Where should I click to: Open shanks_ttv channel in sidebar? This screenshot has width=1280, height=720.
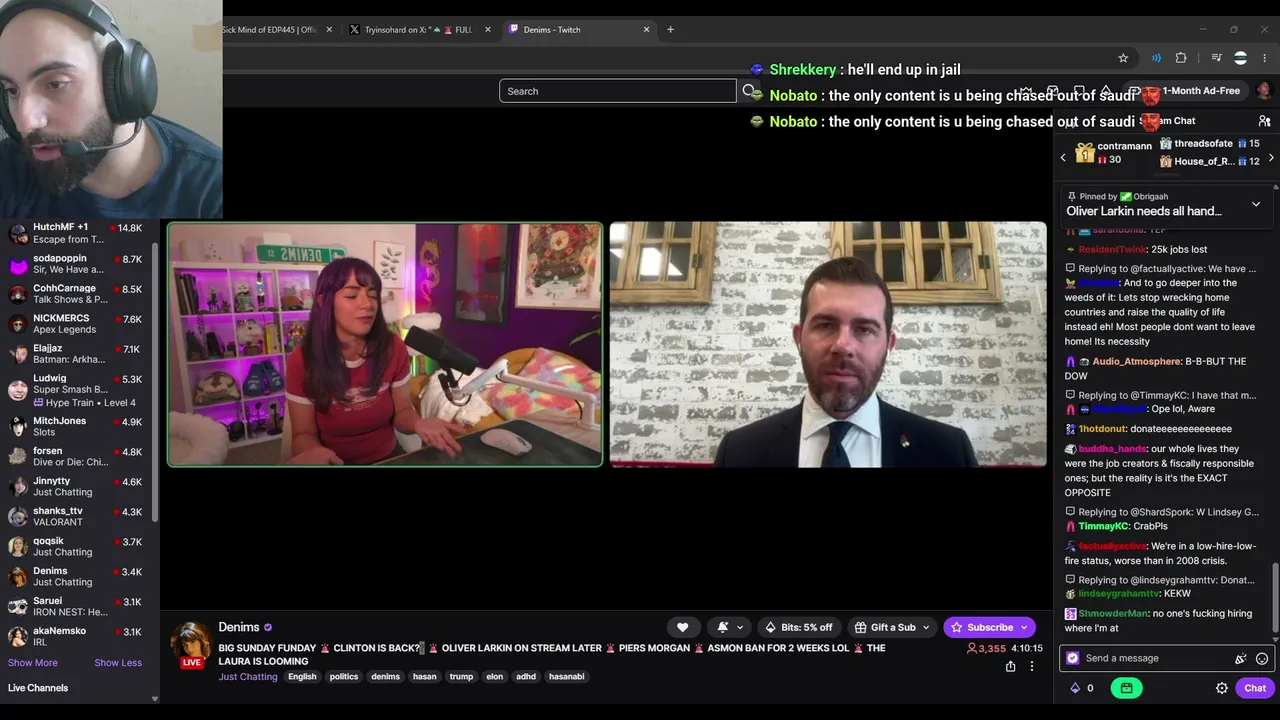76,516
